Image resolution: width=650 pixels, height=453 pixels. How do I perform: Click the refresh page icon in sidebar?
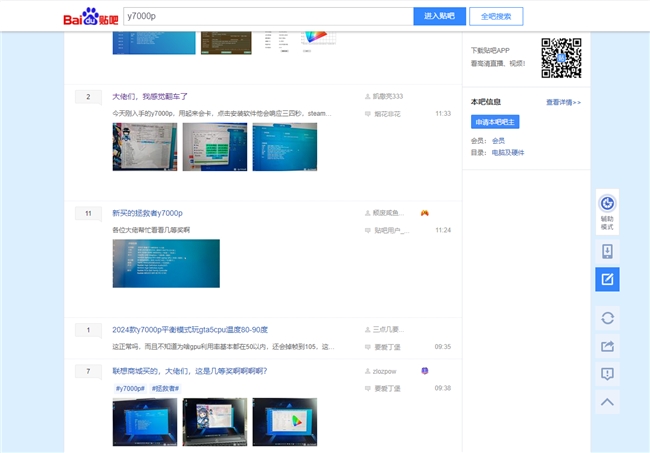point(607,318)
